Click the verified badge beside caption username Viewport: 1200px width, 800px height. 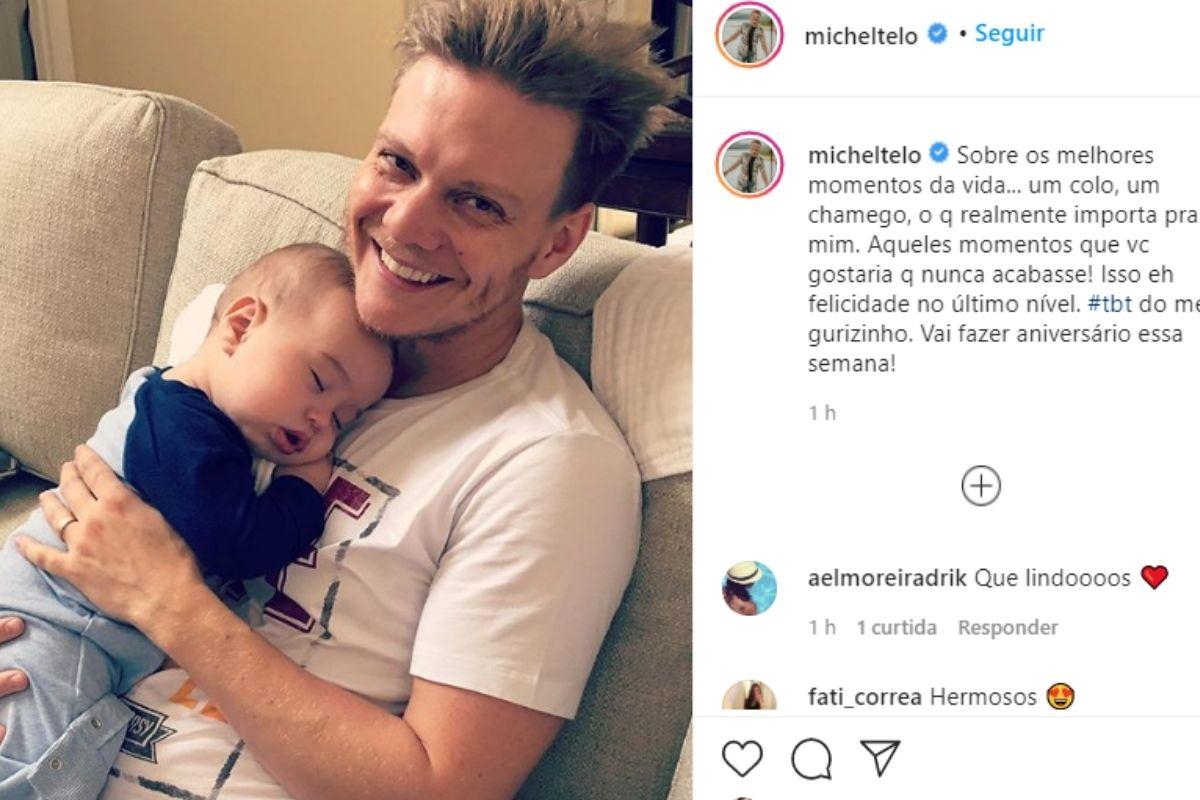(939, 155)
